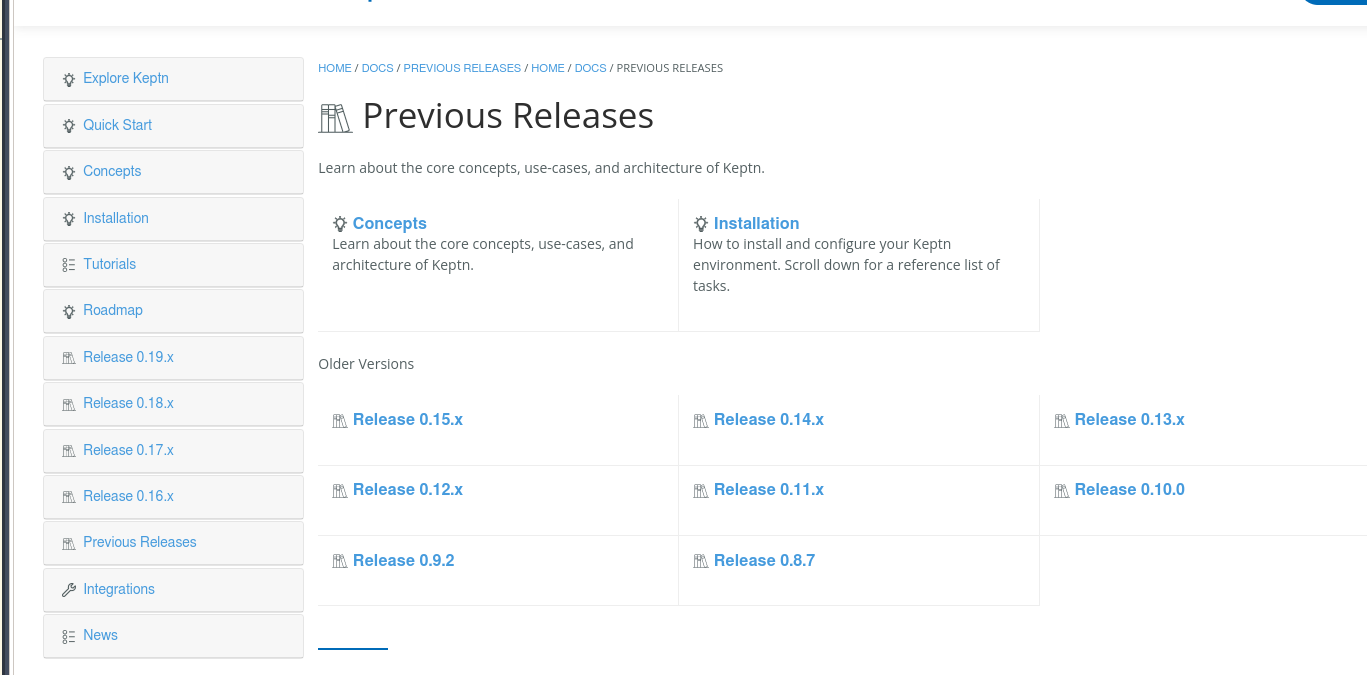The width and height of the screenshot is (1367, 675).
Task: Navigate to HOME via the breadcrumb
Action: (x=334, y=68)
